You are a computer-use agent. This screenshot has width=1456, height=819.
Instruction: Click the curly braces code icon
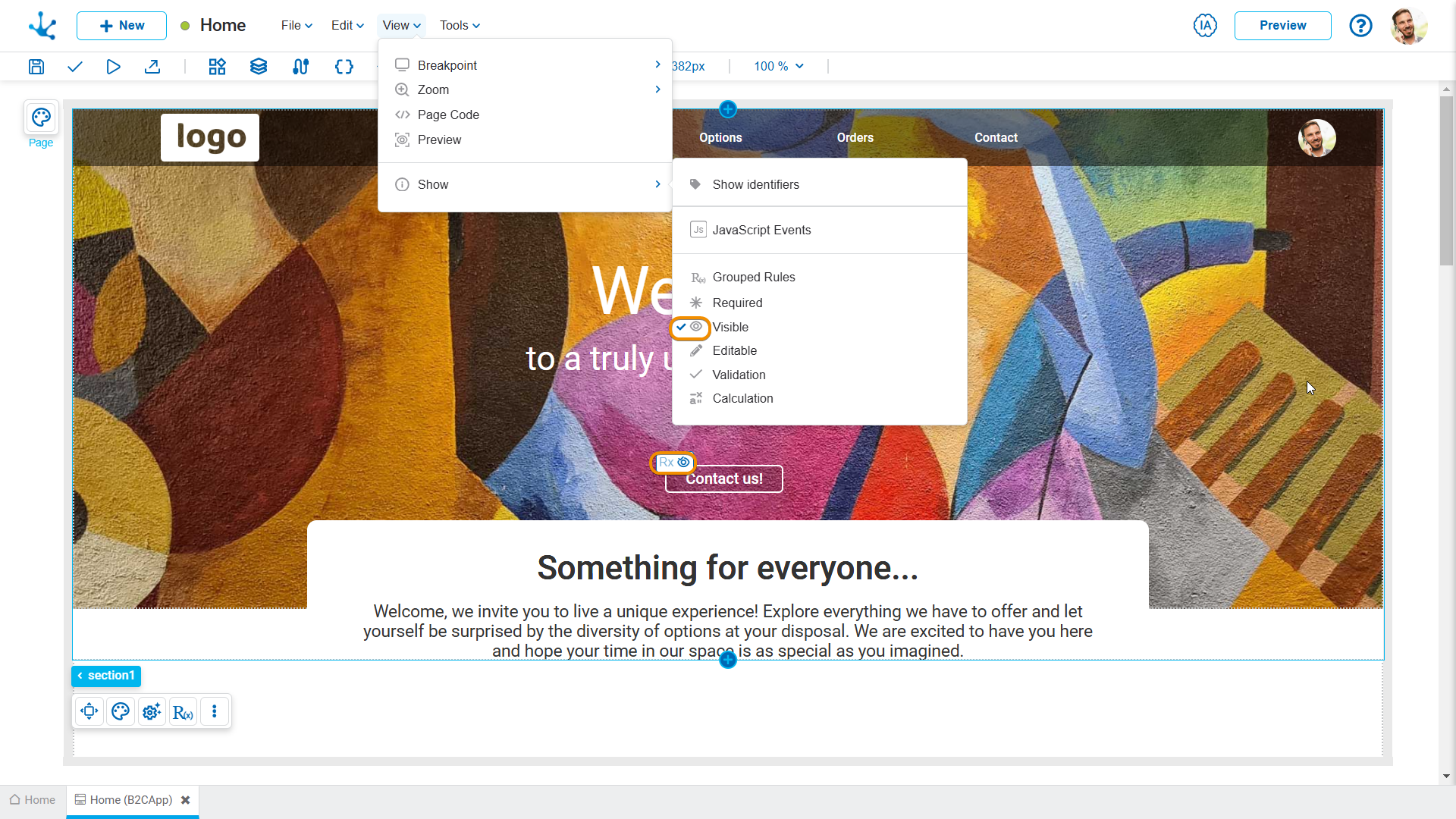tap(344, 67)
